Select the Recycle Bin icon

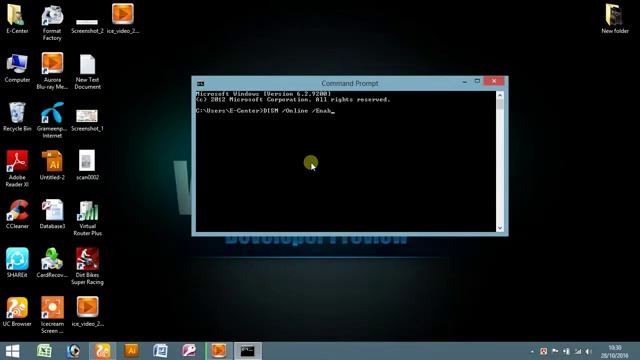pyautogui.click(x=17, y=117)
